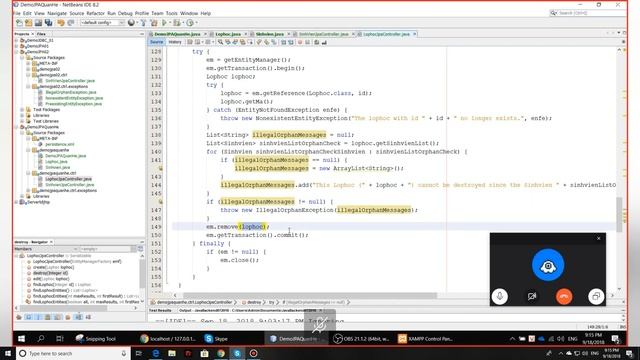
Task: Open OBS on the inner taskbar
Action: [x=361, y=338]
